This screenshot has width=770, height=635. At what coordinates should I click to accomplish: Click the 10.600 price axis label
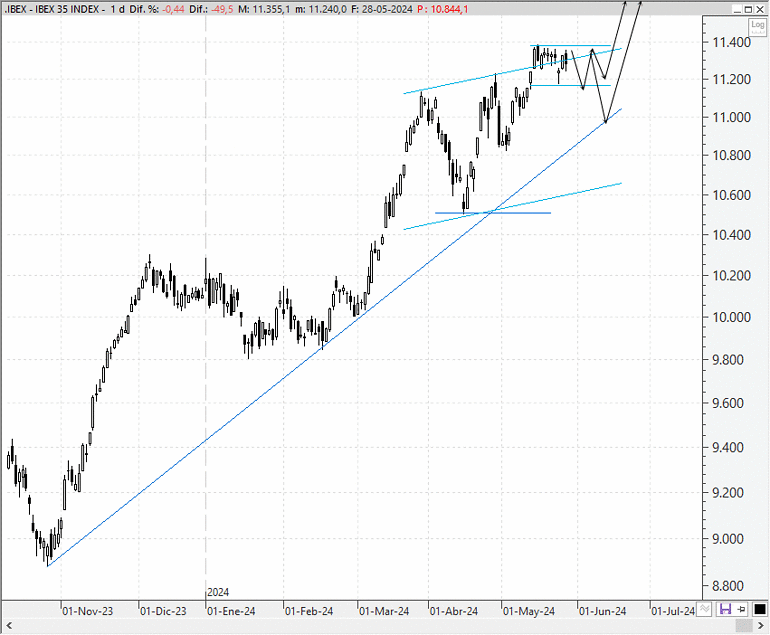tap(732, 195)
